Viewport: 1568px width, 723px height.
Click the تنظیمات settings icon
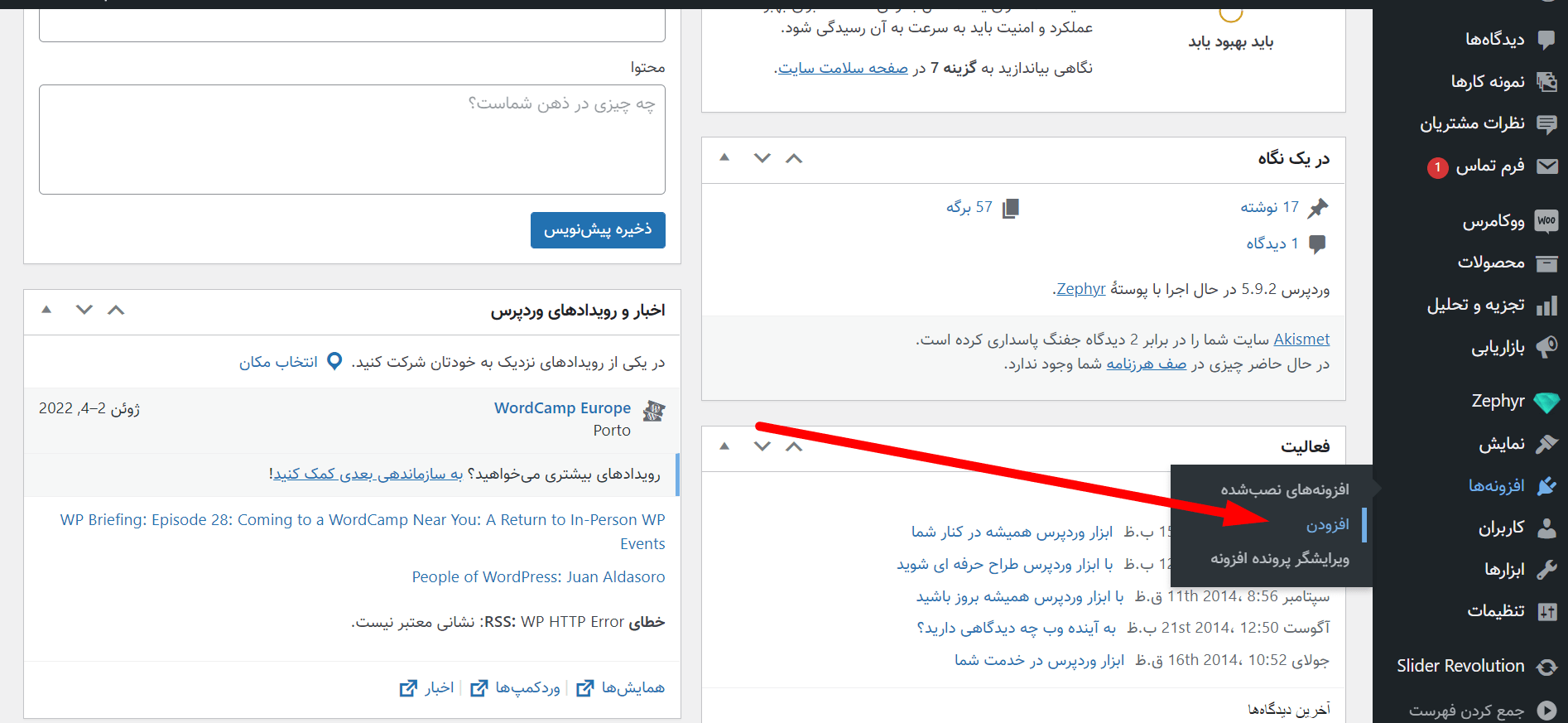point(1546,611)
